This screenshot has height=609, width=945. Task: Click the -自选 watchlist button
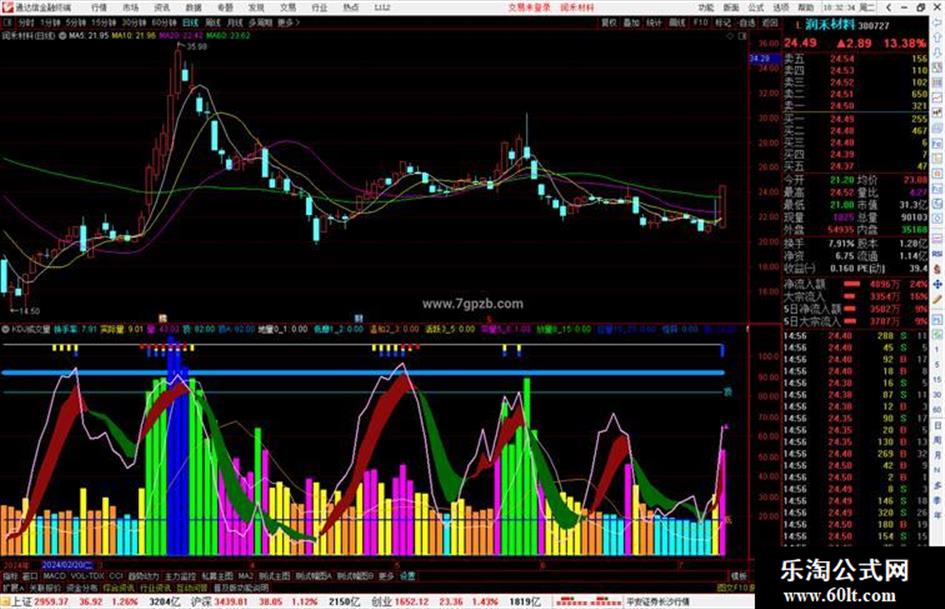coord(747,22)
